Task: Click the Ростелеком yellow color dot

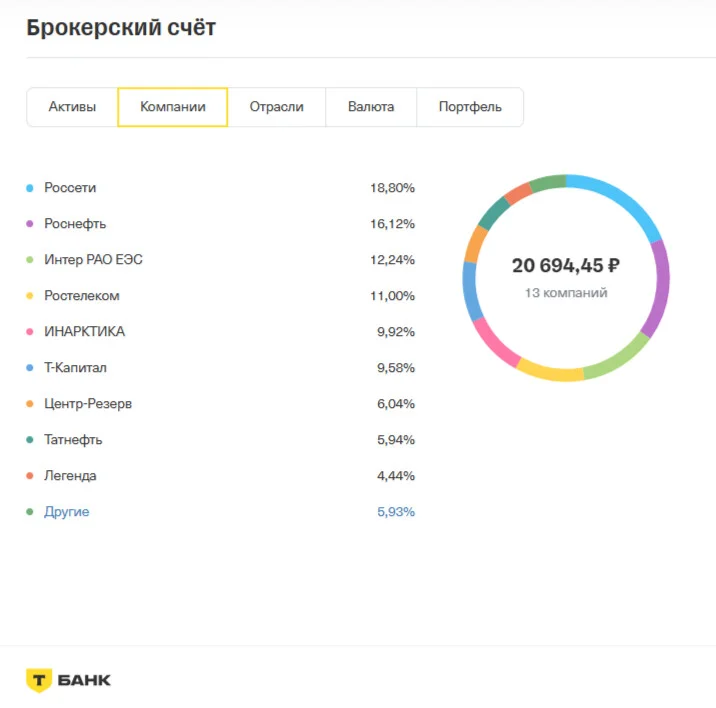Action: (30, 296)
